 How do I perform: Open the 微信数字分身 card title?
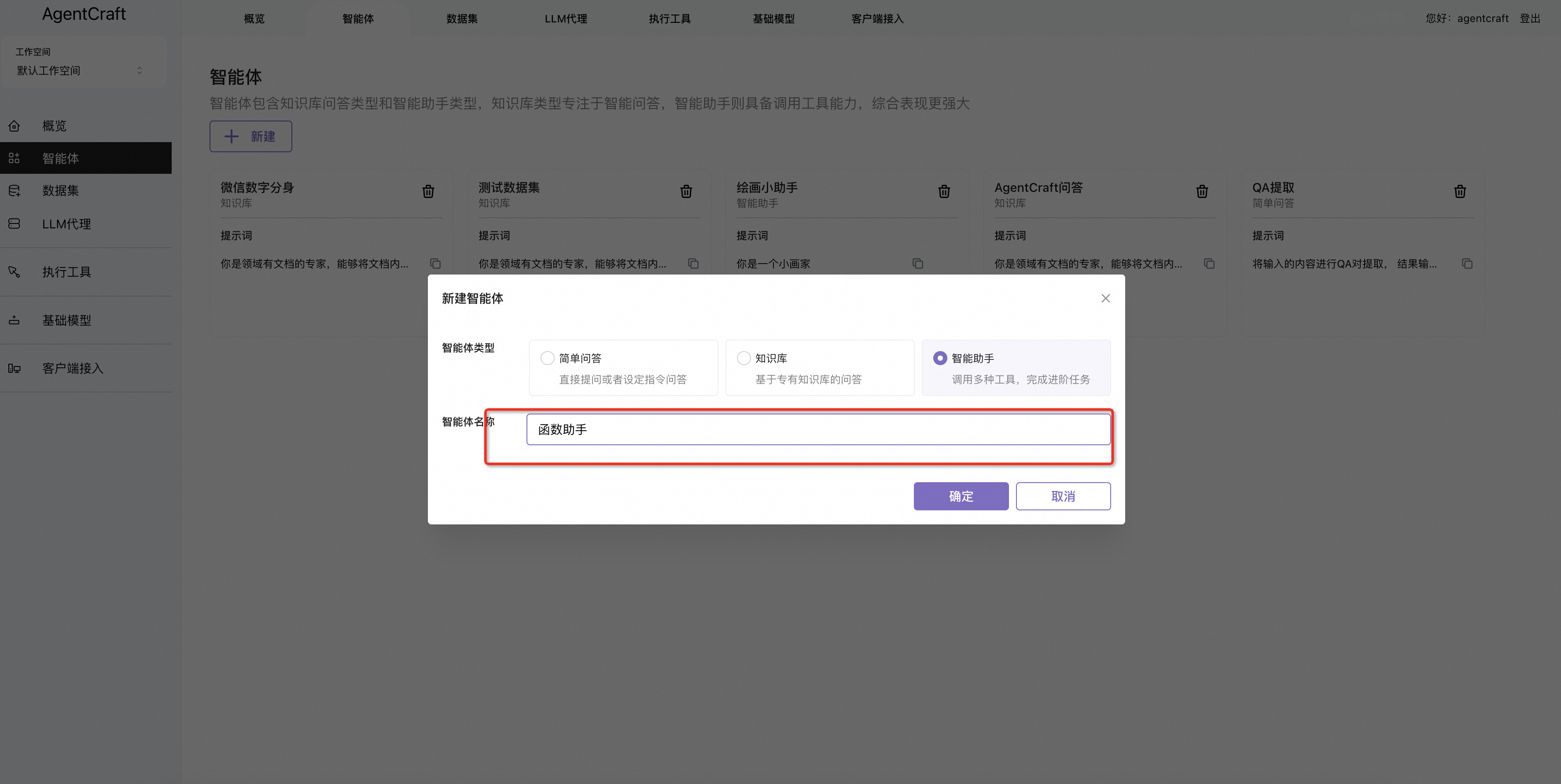click(257, 188)
